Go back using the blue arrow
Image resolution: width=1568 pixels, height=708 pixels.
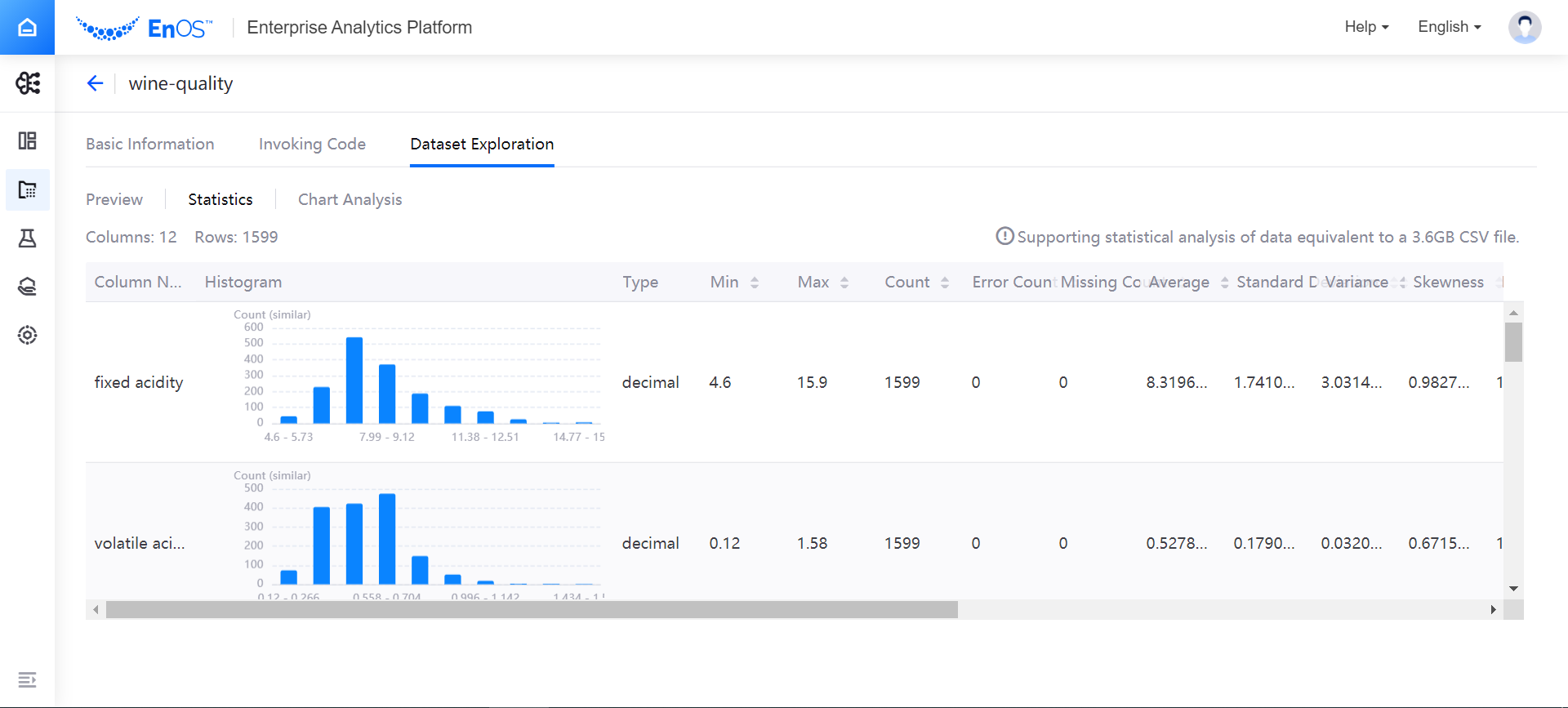pyautogui.click(x=96, y=83)
